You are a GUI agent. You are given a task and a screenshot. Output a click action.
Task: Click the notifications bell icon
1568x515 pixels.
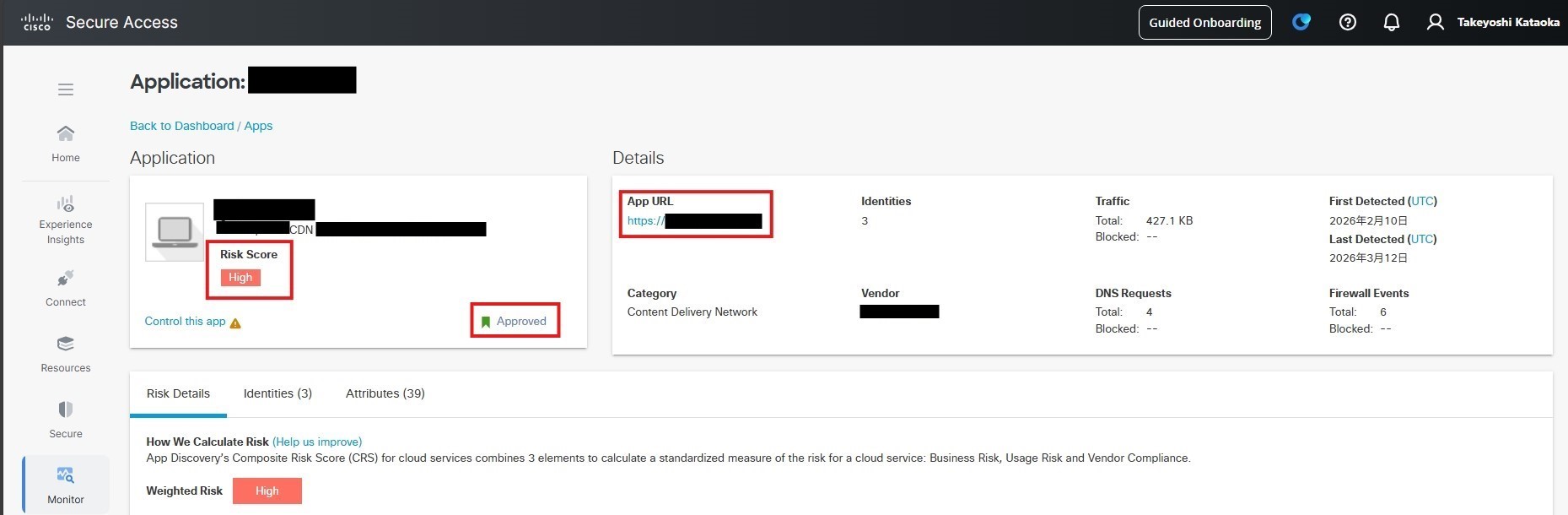1392,23
